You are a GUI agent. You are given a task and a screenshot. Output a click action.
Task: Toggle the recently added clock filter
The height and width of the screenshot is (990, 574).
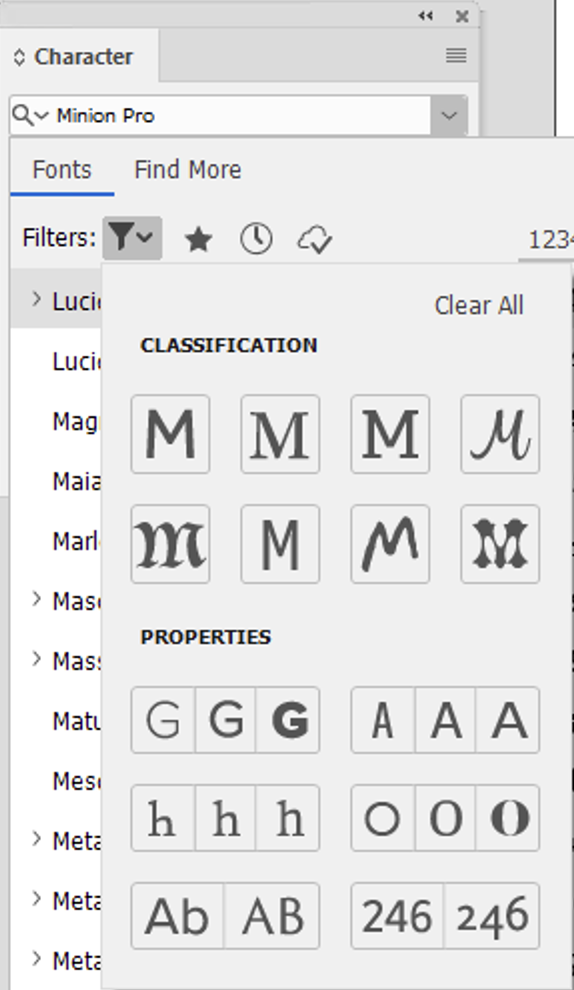pyautogui.click(x=256, y=239)
